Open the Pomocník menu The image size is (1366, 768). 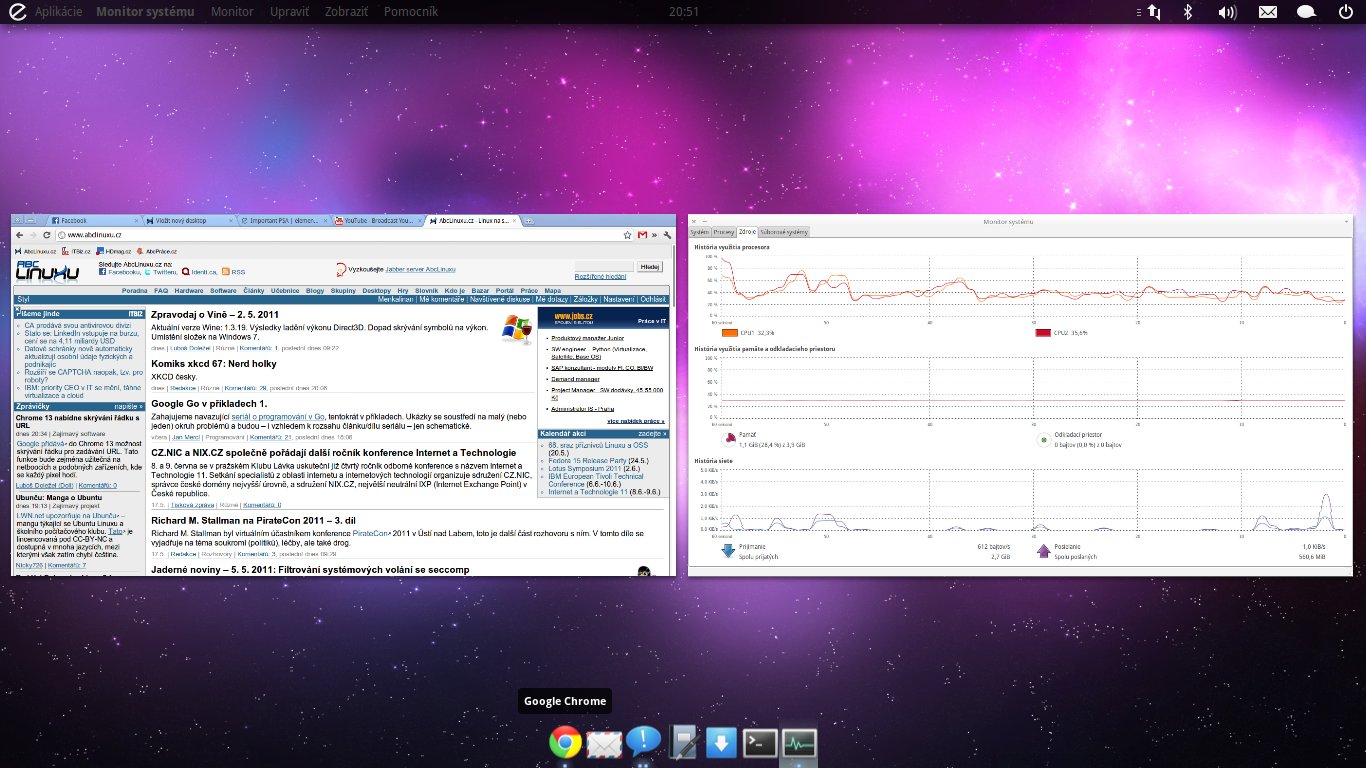pyautogui.click(x=411, y=12)
